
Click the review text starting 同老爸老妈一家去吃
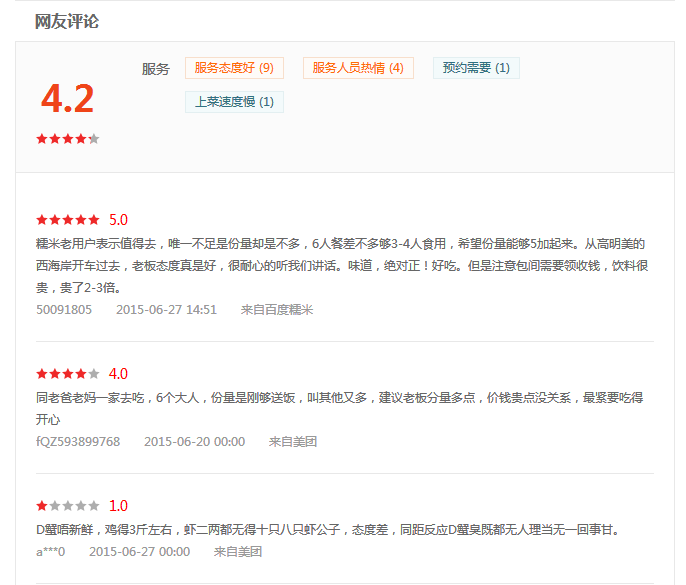click(x=340, y=408)
